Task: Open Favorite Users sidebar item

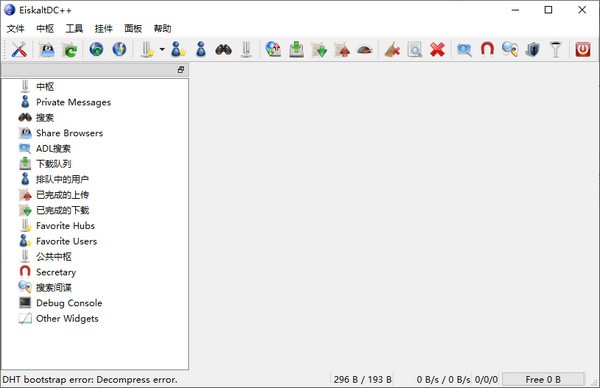Action: tap(67, 241)
